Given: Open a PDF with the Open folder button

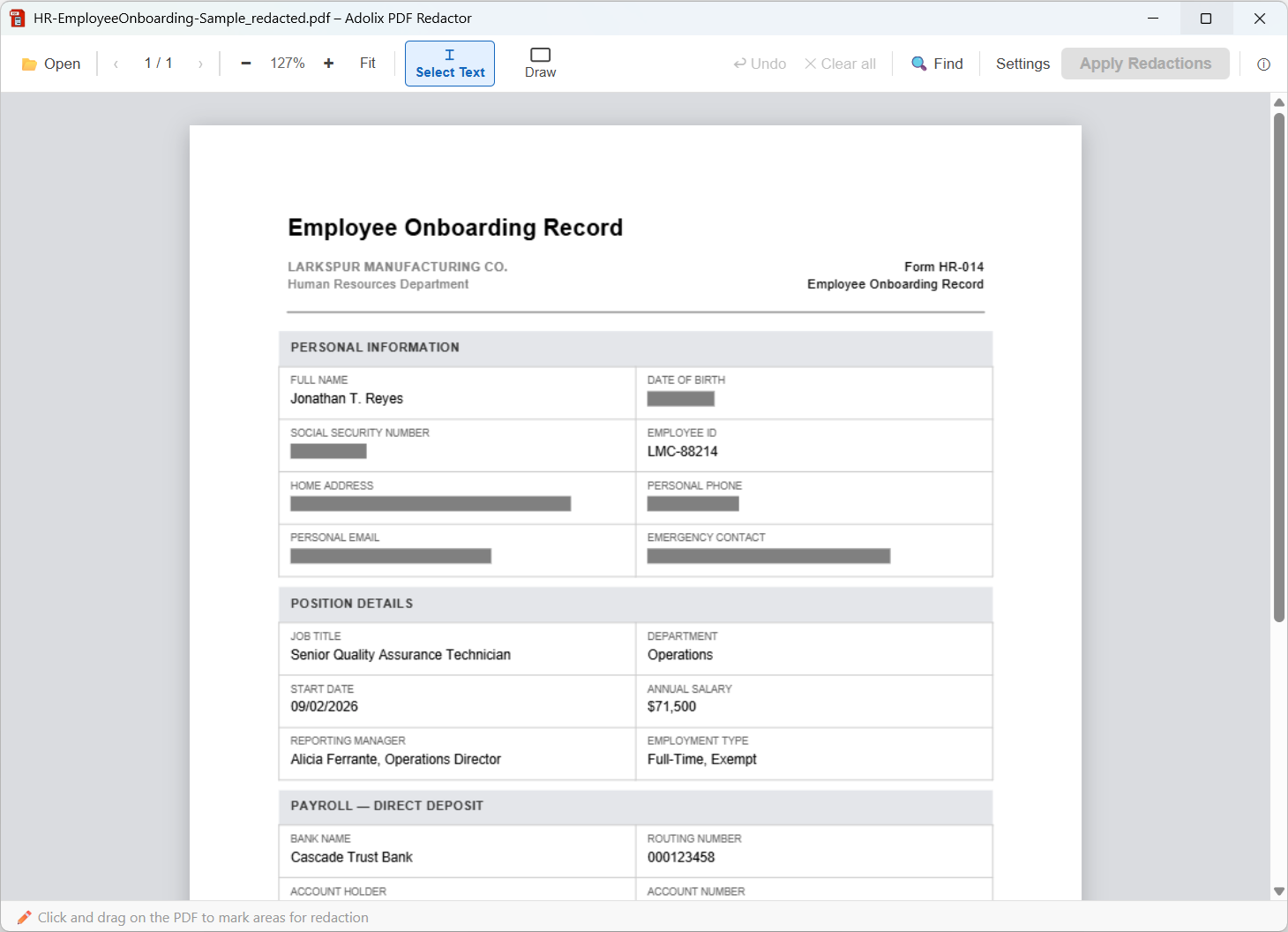Looking at the screenshot, I should pyautogui.click(x=51, y=64).
